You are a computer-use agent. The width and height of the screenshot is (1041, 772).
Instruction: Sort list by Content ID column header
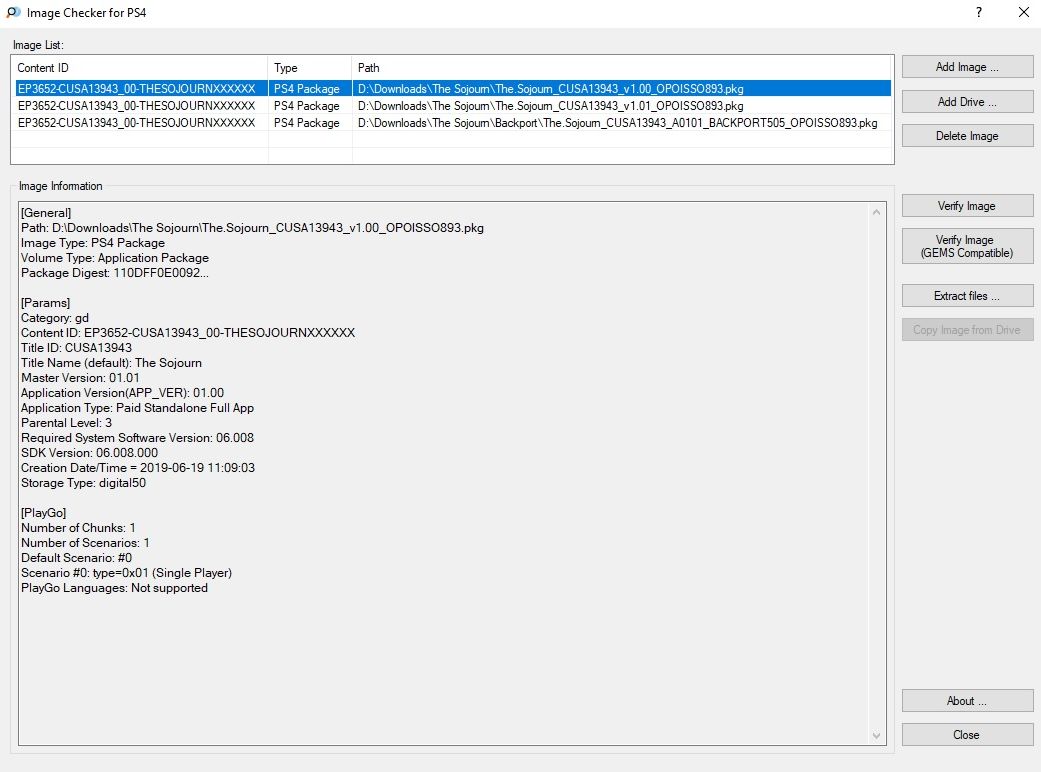[140, 68]
